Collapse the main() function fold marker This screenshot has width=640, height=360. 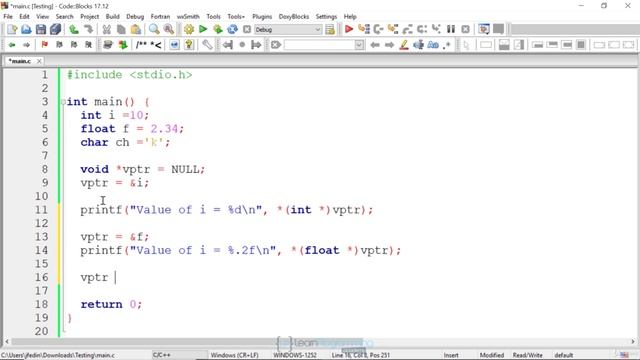click(63, 102)
